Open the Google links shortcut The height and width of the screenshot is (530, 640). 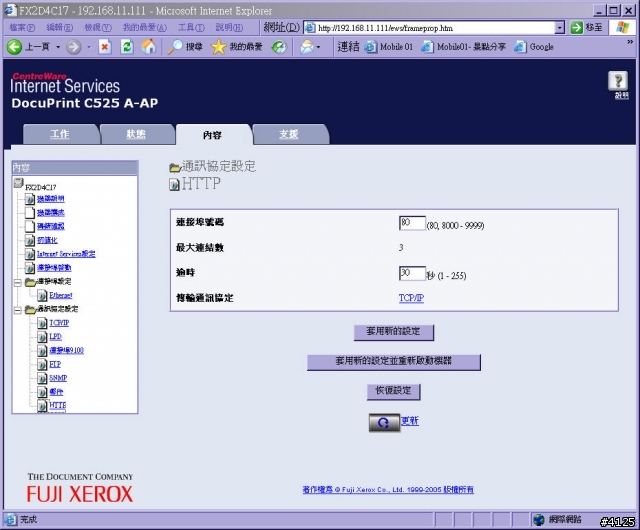[533, 47]
